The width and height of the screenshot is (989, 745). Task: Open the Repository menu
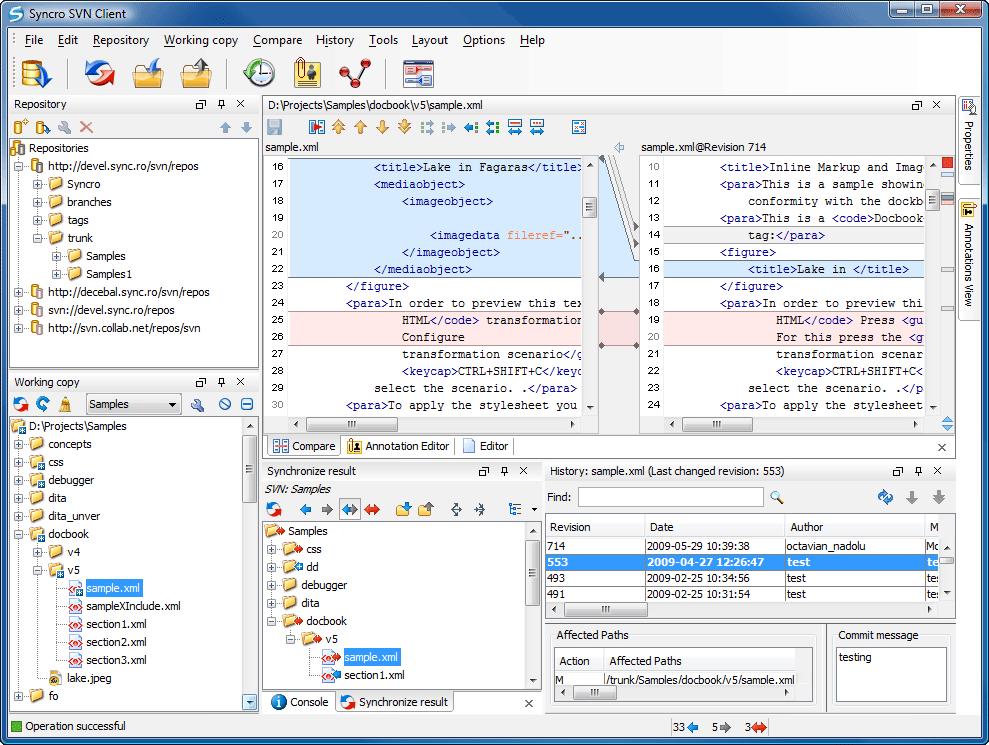[x=120, y=40]
